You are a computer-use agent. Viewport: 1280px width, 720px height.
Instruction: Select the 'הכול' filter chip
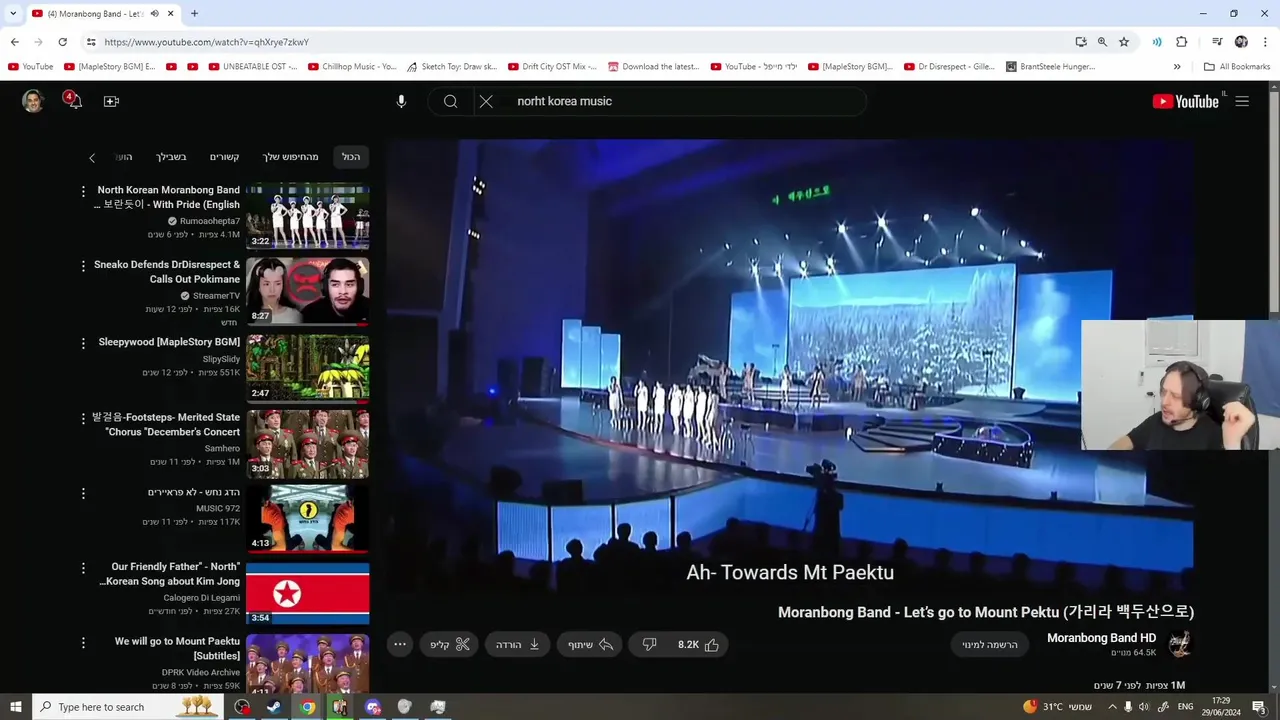click(x=351, y=157)
